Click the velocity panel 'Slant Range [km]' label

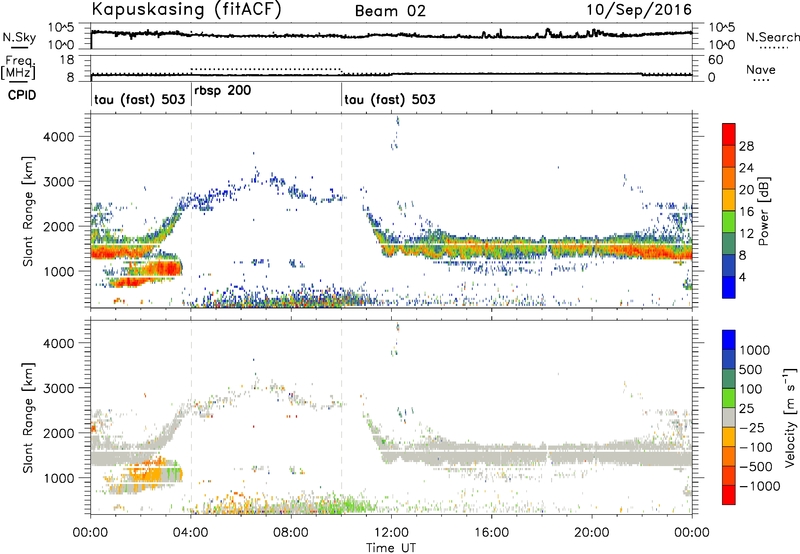(28, 418)
